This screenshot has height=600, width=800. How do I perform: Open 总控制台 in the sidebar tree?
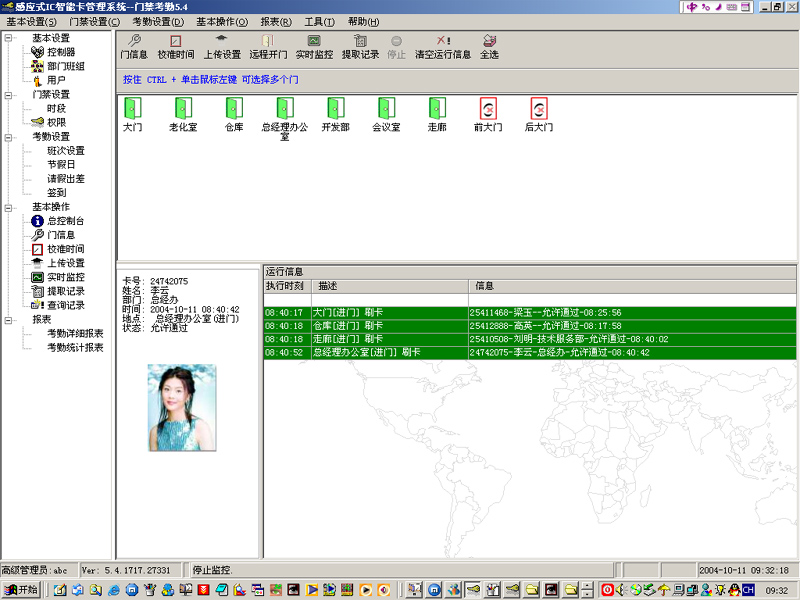pos(65,221)
